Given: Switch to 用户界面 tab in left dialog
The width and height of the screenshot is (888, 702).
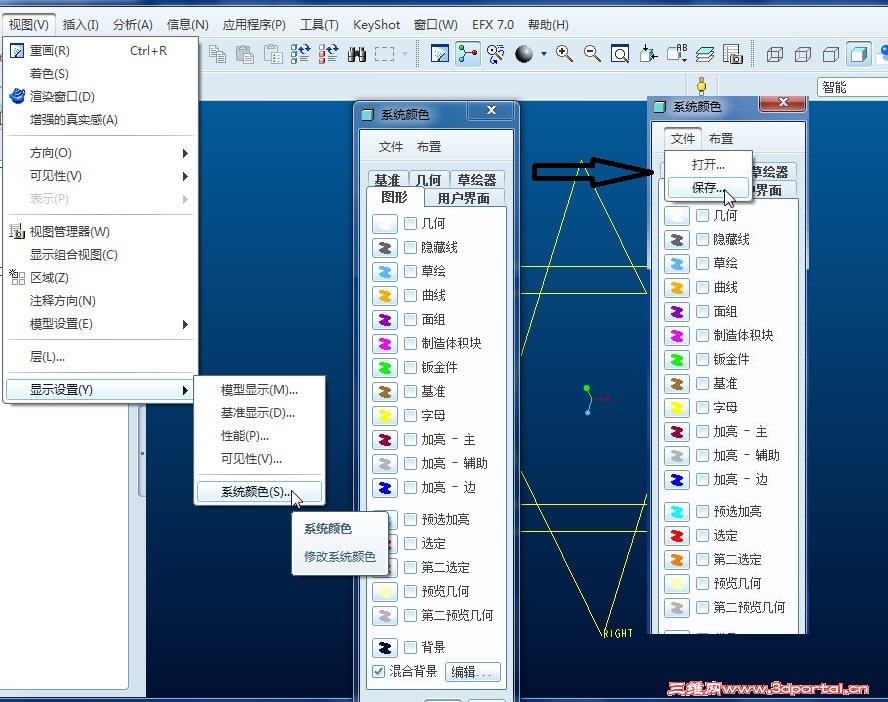Looking at the screenshot, I should coord(463,198).
